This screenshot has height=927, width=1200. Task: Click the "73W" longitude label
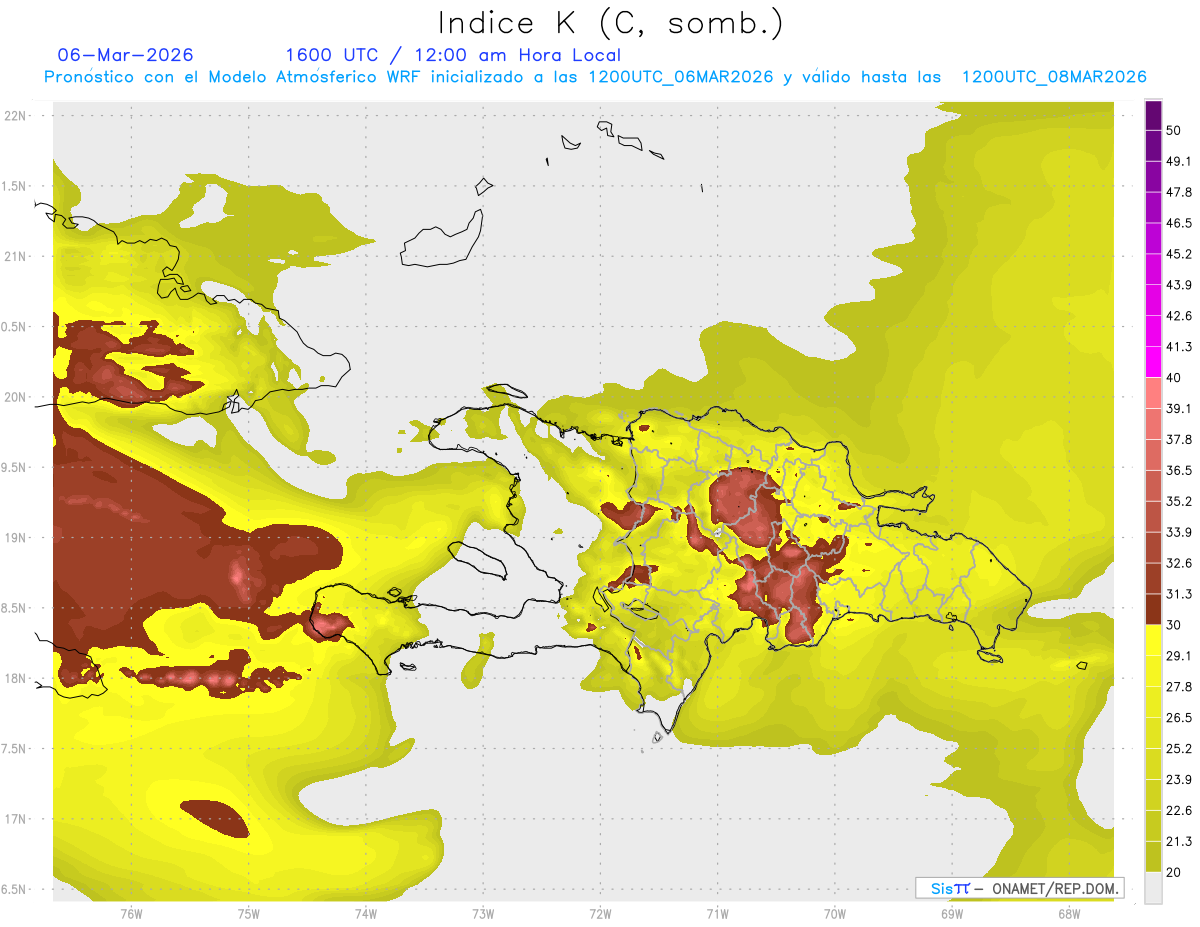coord(483,913)
